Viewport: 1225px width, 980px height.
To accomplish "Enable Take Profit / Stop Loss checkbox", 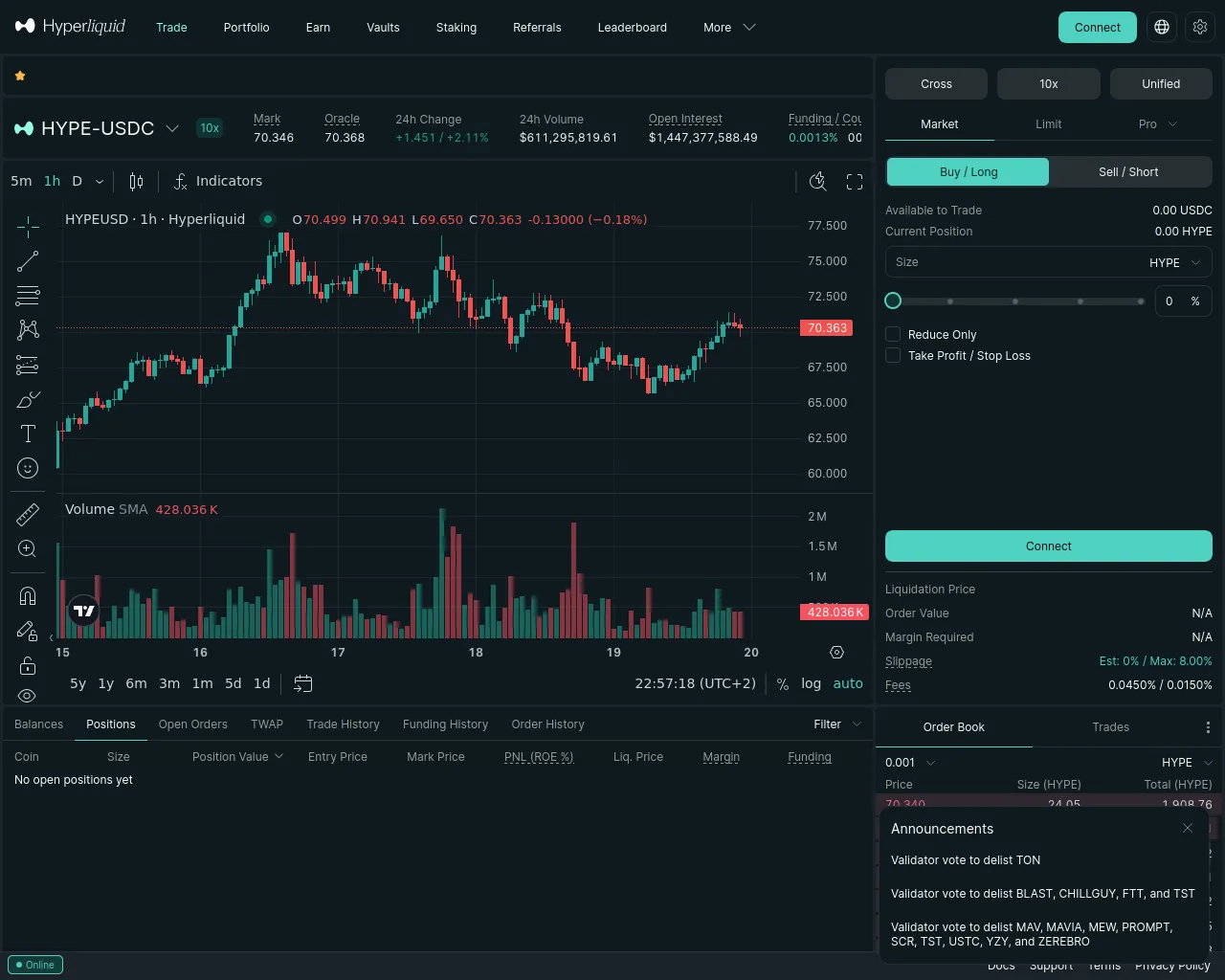I will pos(893,355).
